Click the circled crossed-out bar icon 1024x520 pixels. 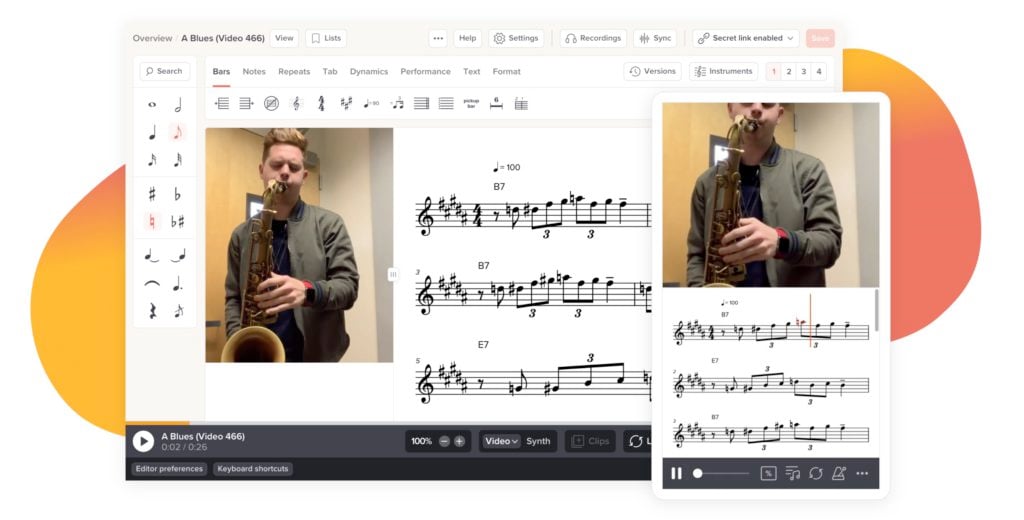point(271,103)
